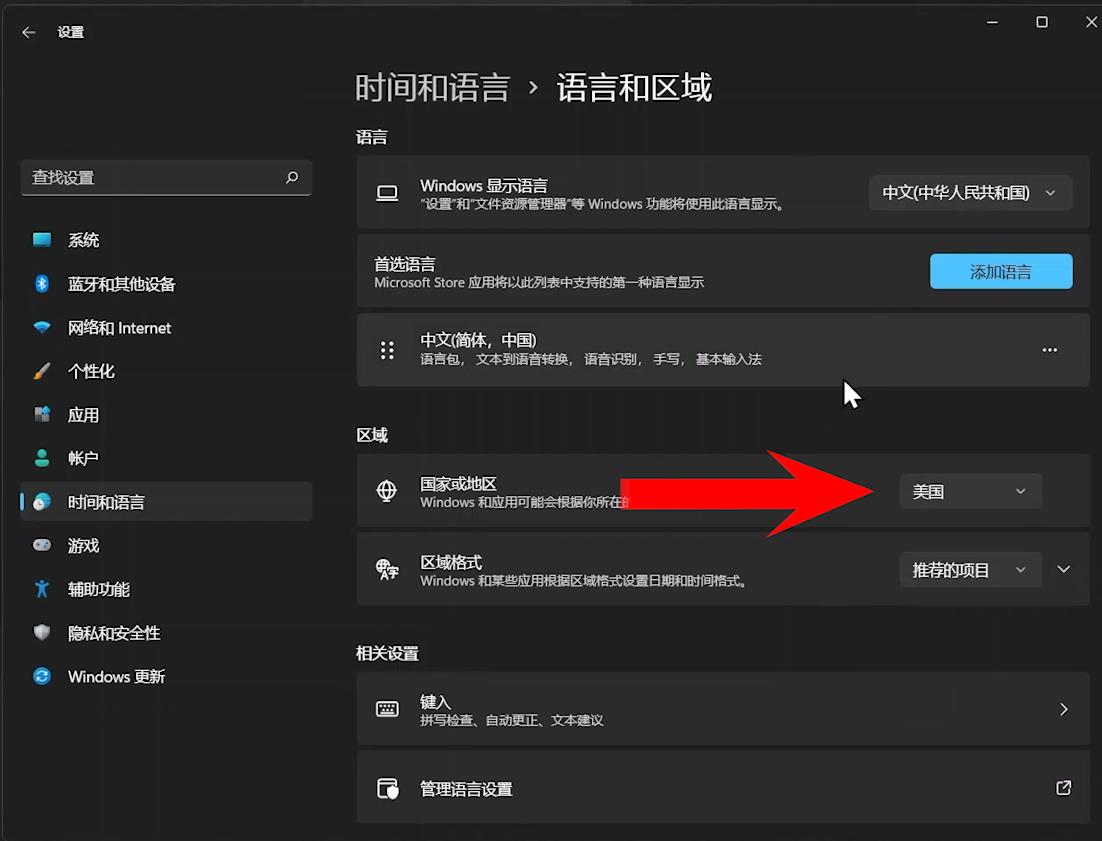Select 系统 in the settings sidebar
Viewport: 1102px width, 841px height.
[83, 240]
